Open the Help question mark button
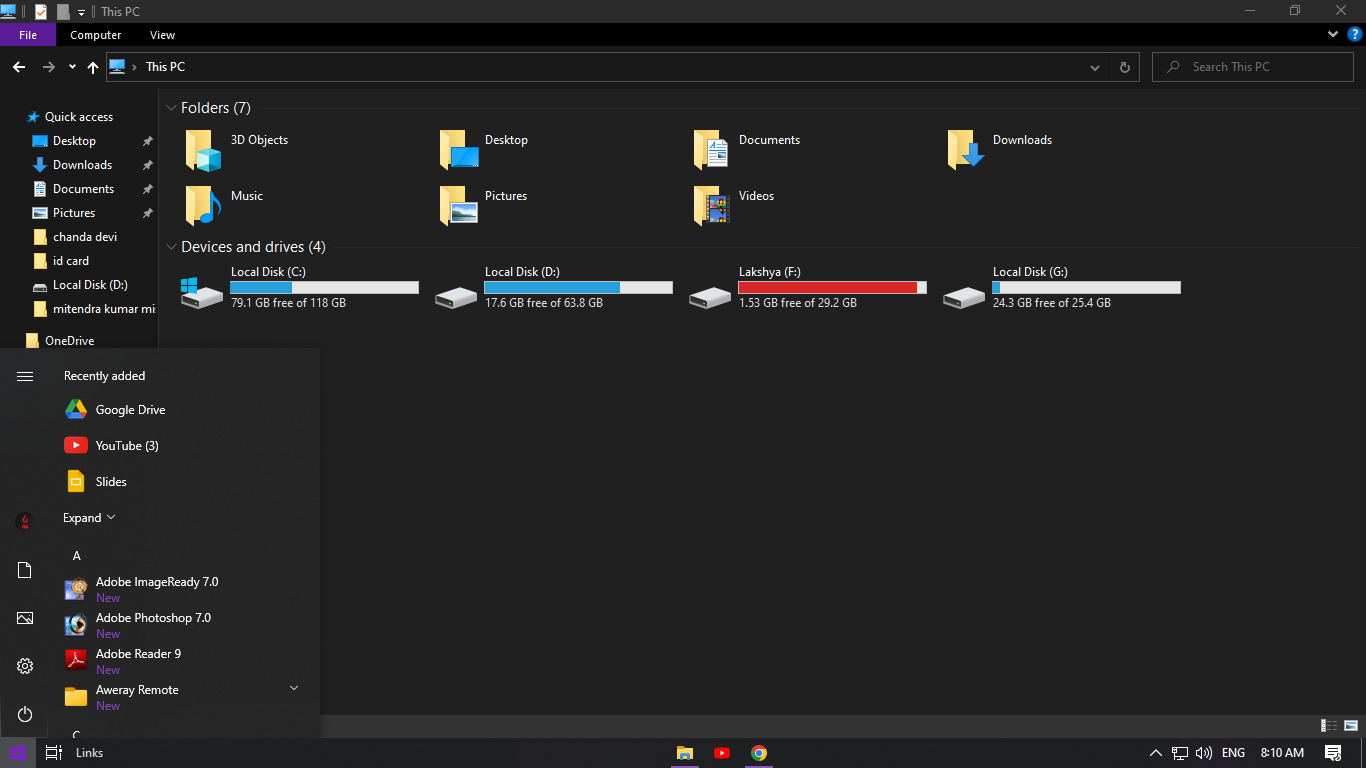 pyautogui.click(x=1355, y=34)
